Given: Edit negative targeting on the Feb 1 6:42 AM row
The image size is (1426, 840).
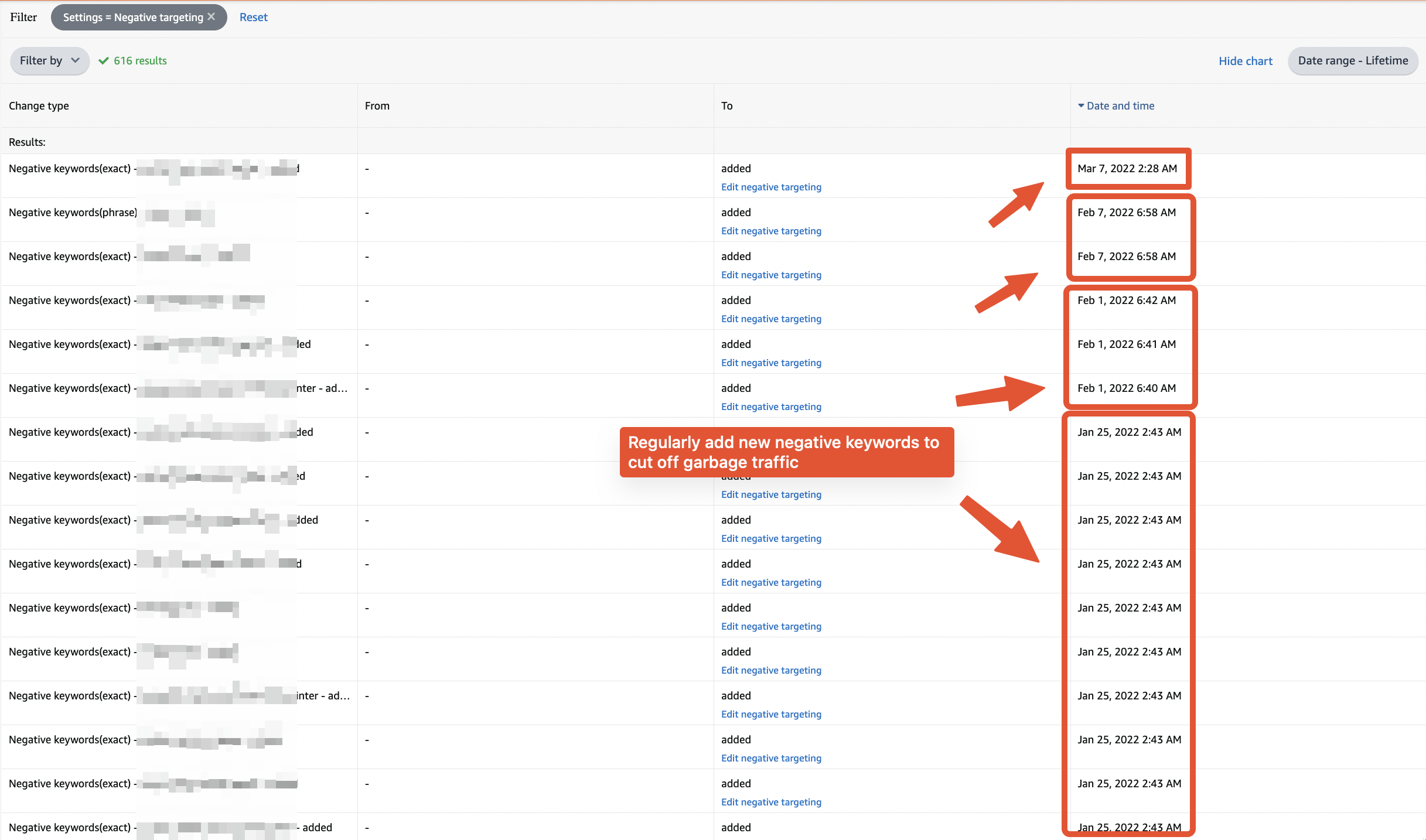Looking at the screenshot, I should [x=771, y=318].
